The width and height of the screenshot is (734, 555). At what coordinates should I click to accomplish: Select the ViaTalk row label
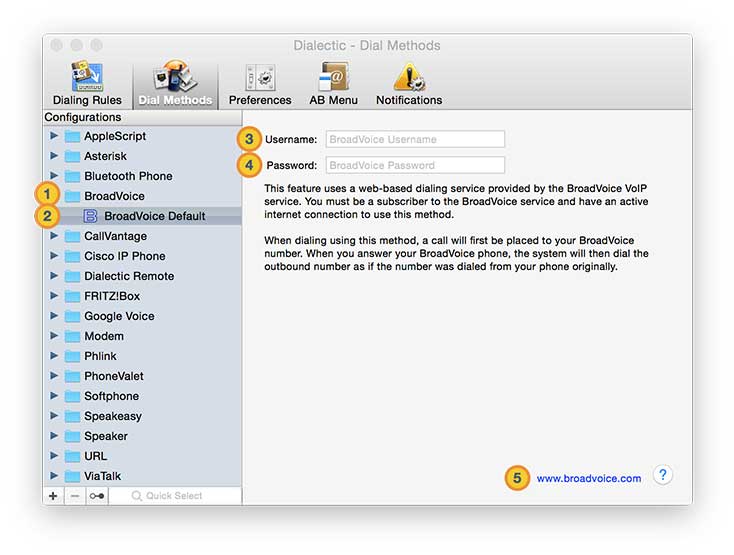[103, 477]
